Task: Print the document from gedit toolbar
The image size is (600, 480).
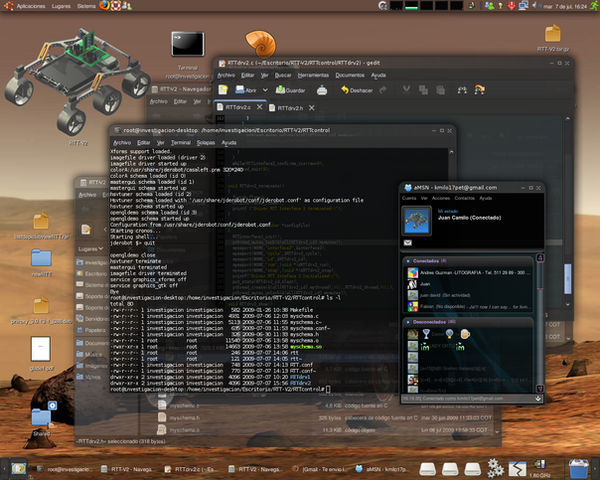Action: click(322, 90)
